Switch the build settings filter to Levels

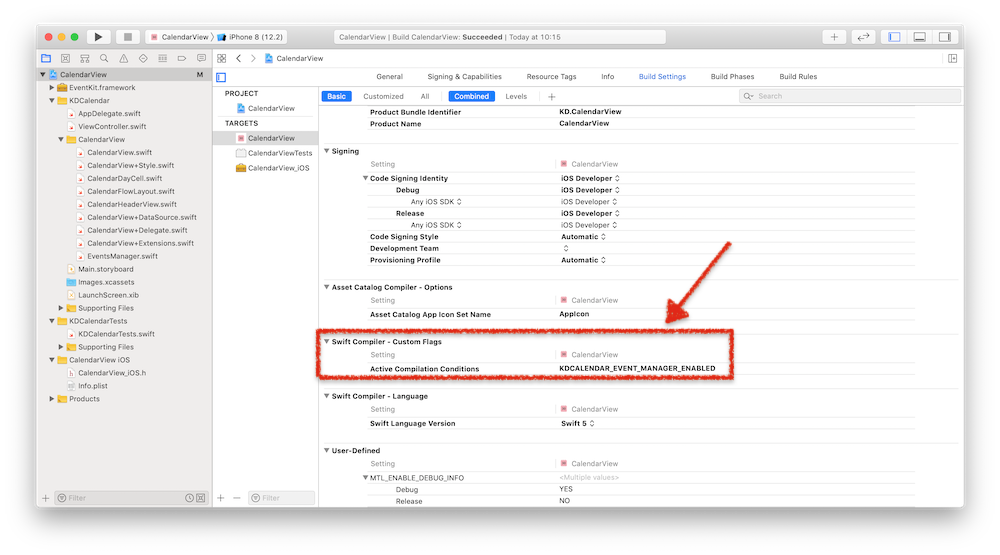click(x=516, y=97)
